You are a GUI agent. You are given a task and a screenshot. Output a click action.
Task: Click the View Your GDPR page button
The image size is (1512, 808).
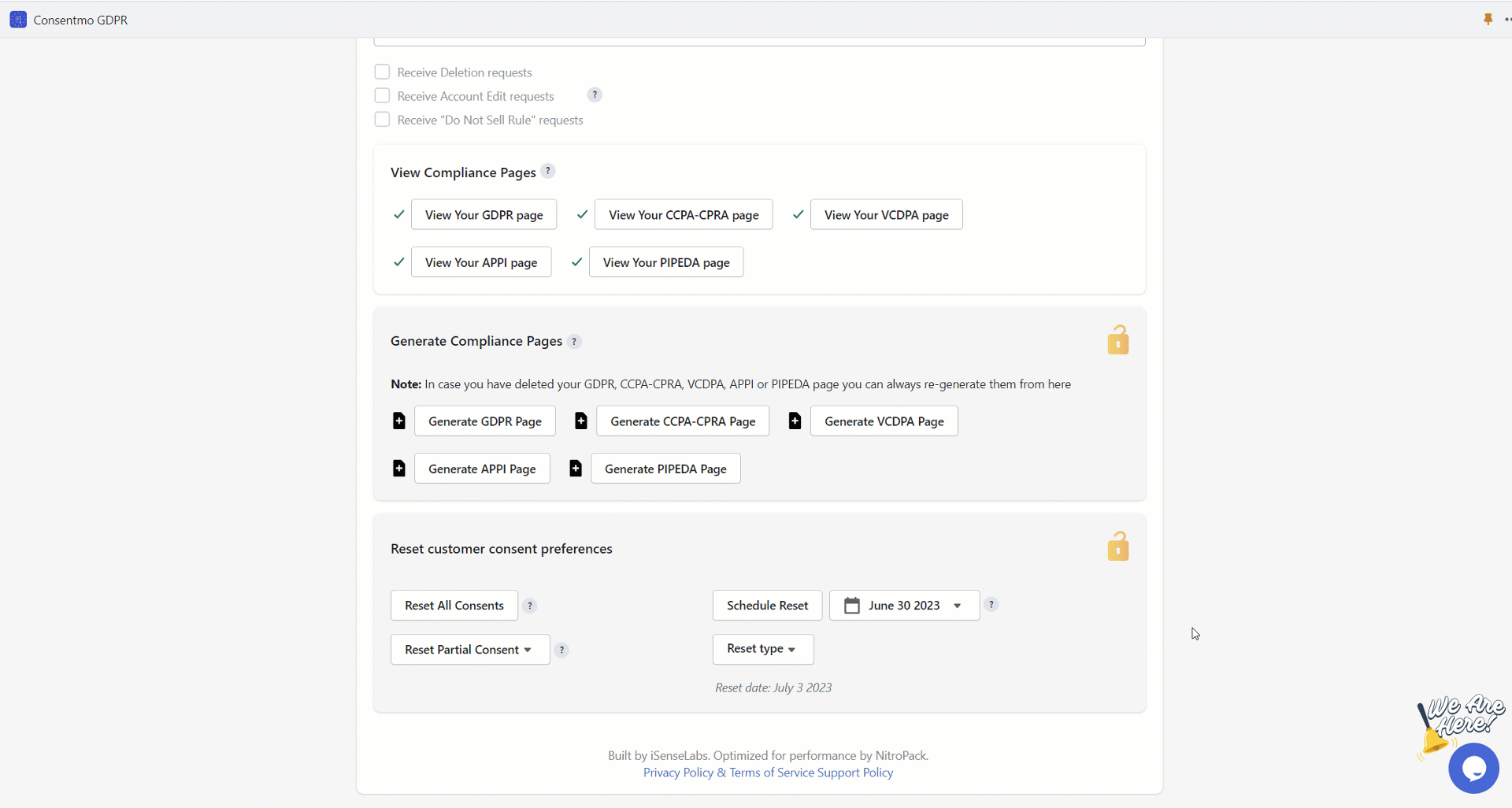tap(484, 215)
